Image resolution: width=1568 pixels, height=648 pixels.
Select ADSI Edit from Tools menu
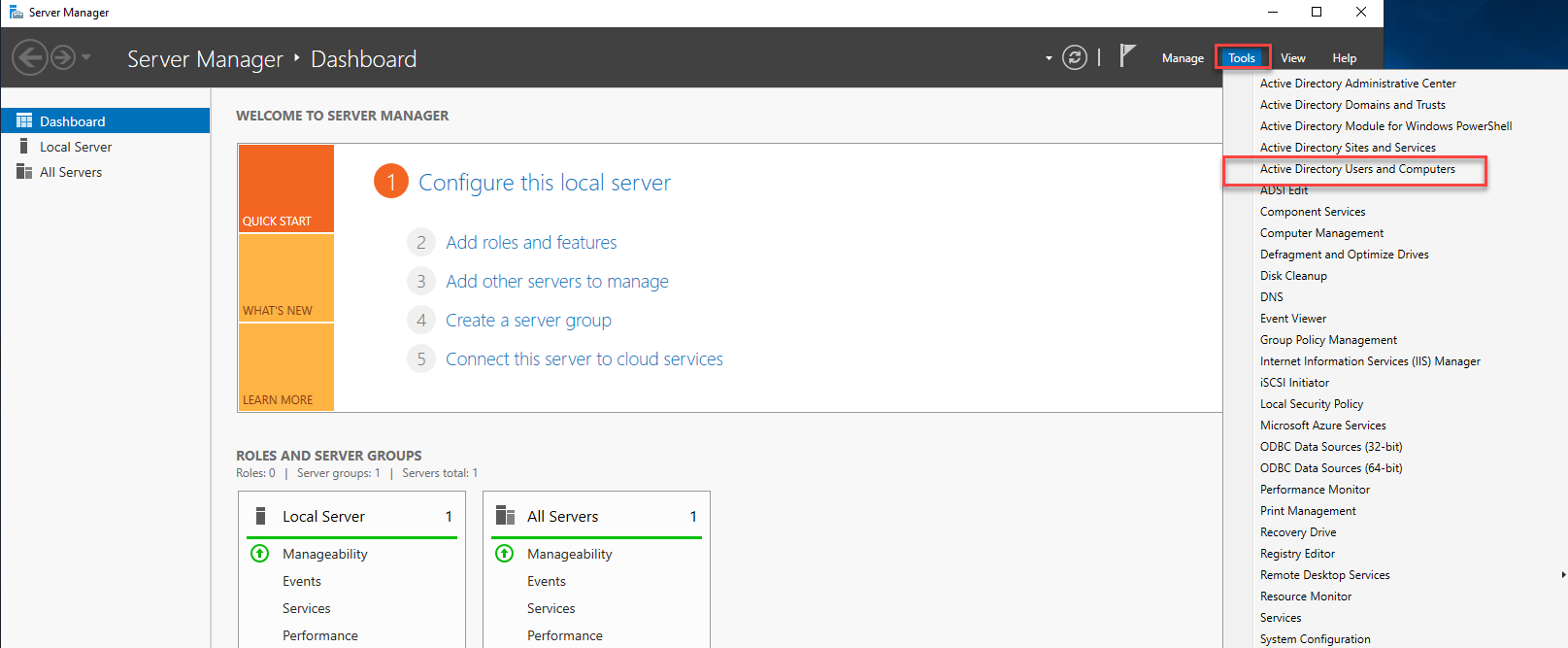pos(1284,190)
